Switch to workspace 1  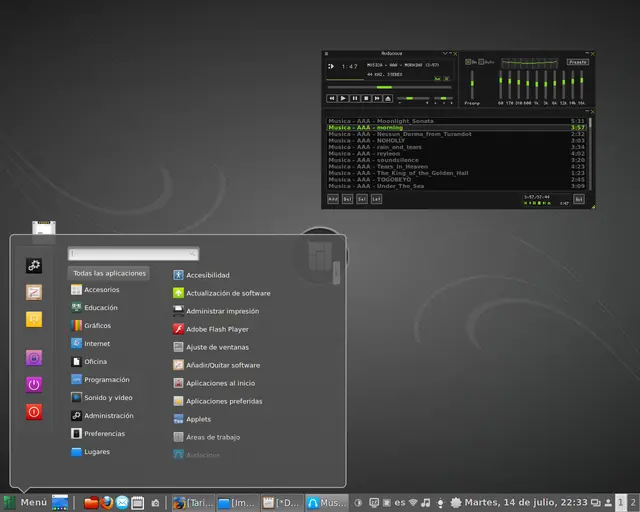point(620,503)
